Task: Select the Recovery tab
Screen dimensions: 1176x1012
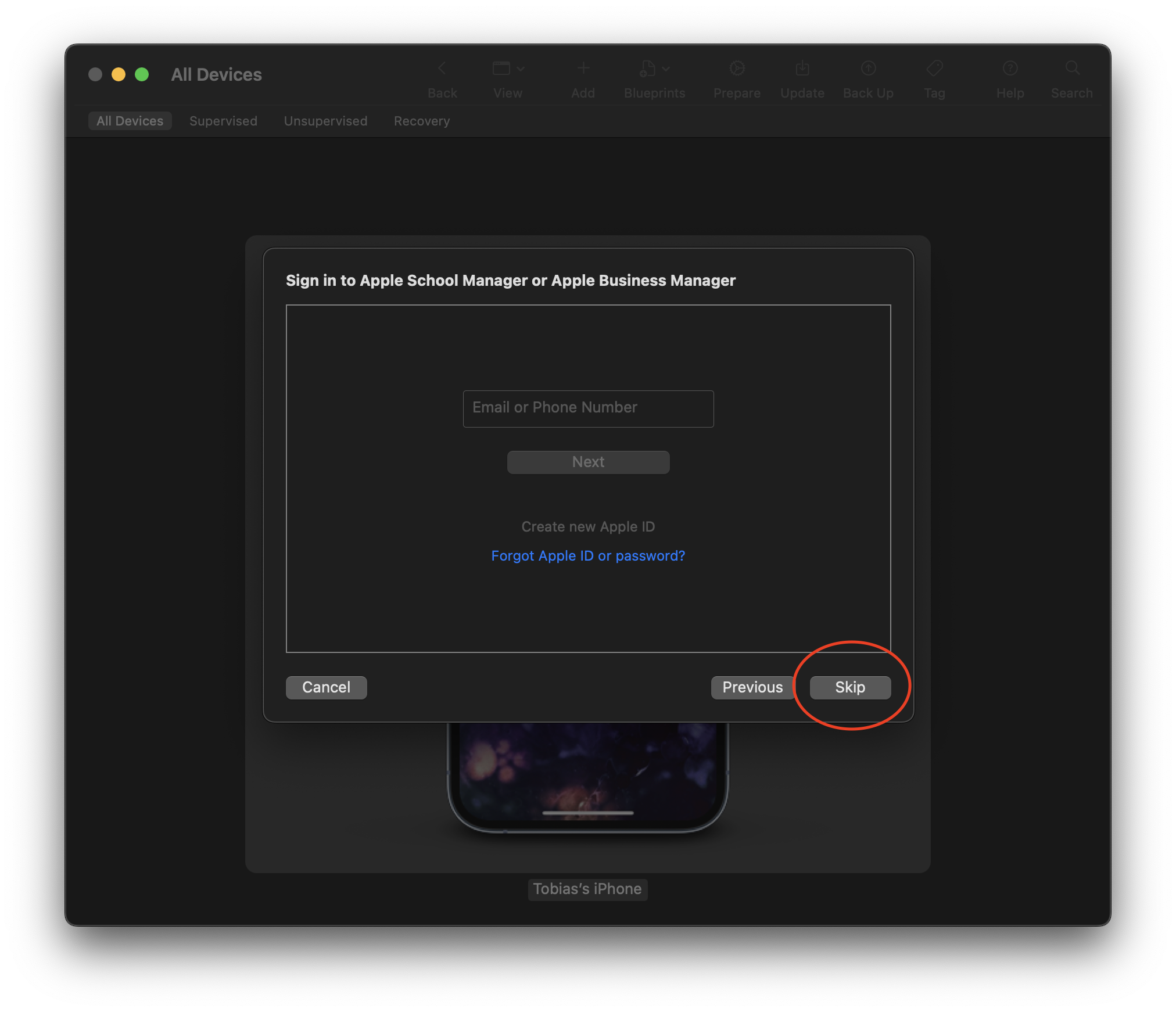Action: [x=422, y=121]
